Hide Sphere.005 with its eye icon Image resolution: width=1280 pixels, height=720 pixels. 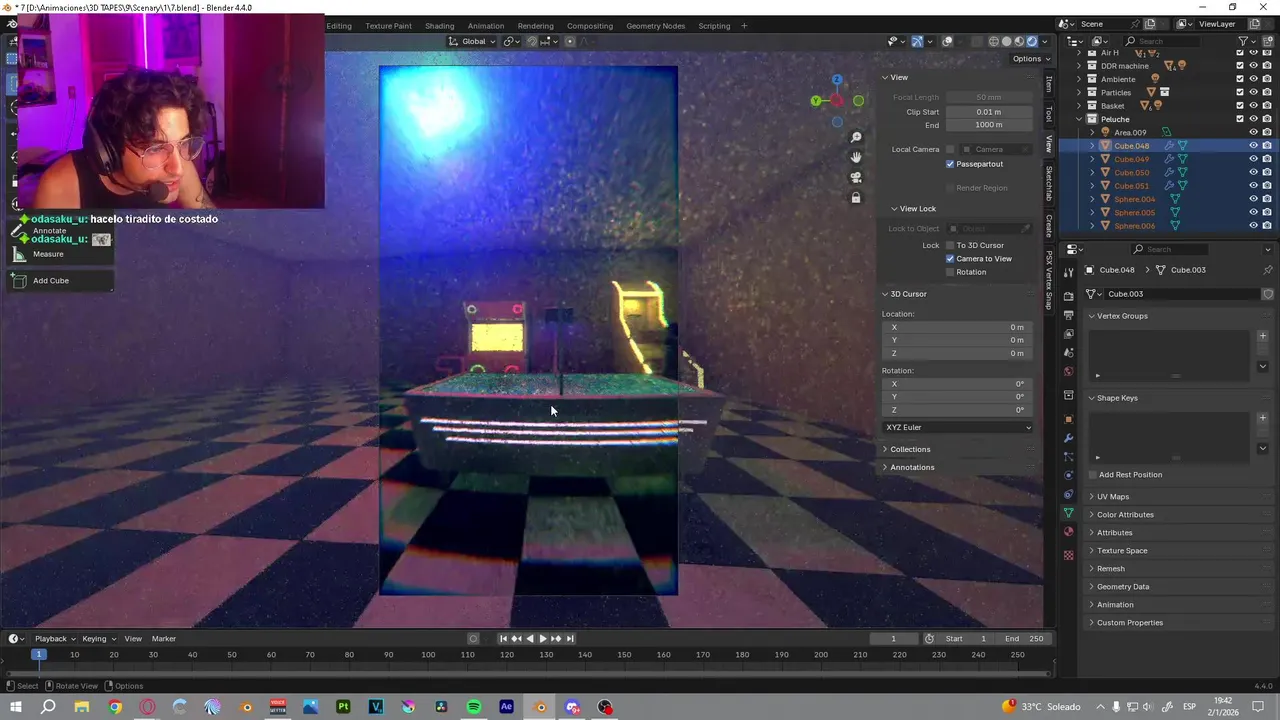coord(1253,212)
